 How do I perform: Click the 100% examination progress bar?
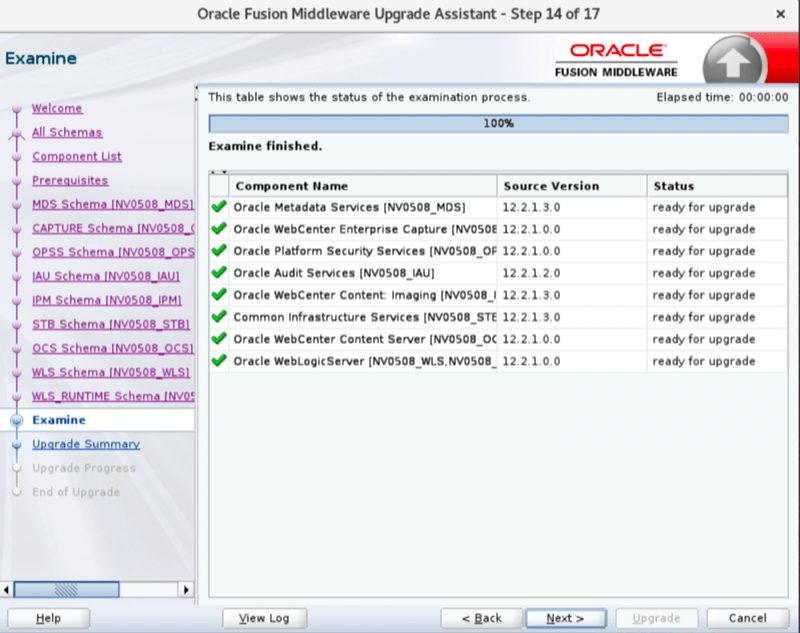pyautogui.click(x=498, y=123)
